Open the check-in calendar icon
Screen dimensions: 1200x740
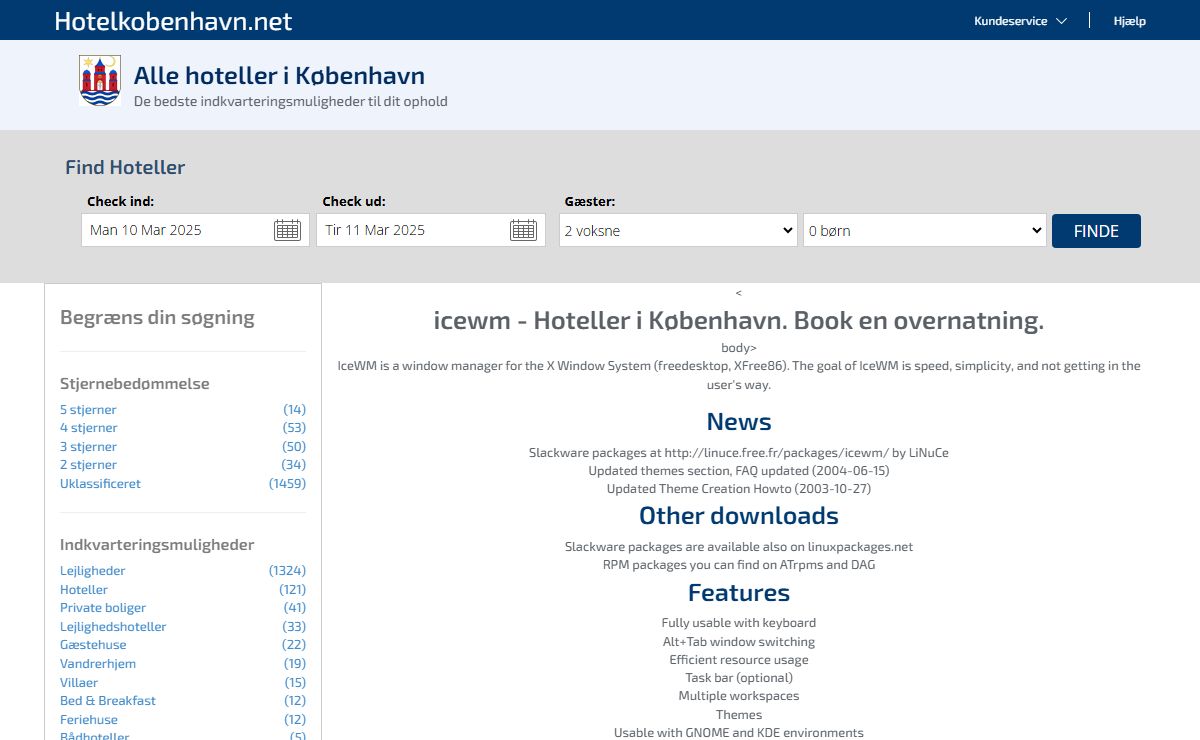click(x=287, y=230)
